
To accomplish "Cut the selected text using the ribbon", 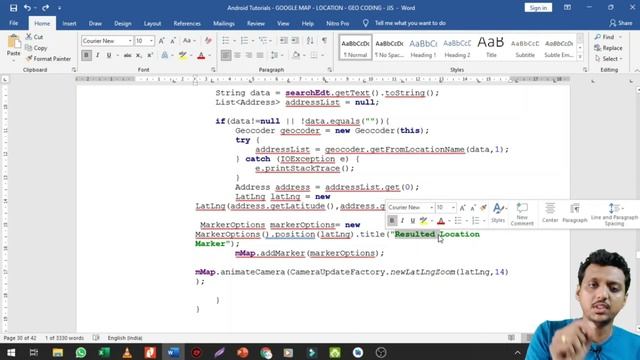I will point(34,37).
